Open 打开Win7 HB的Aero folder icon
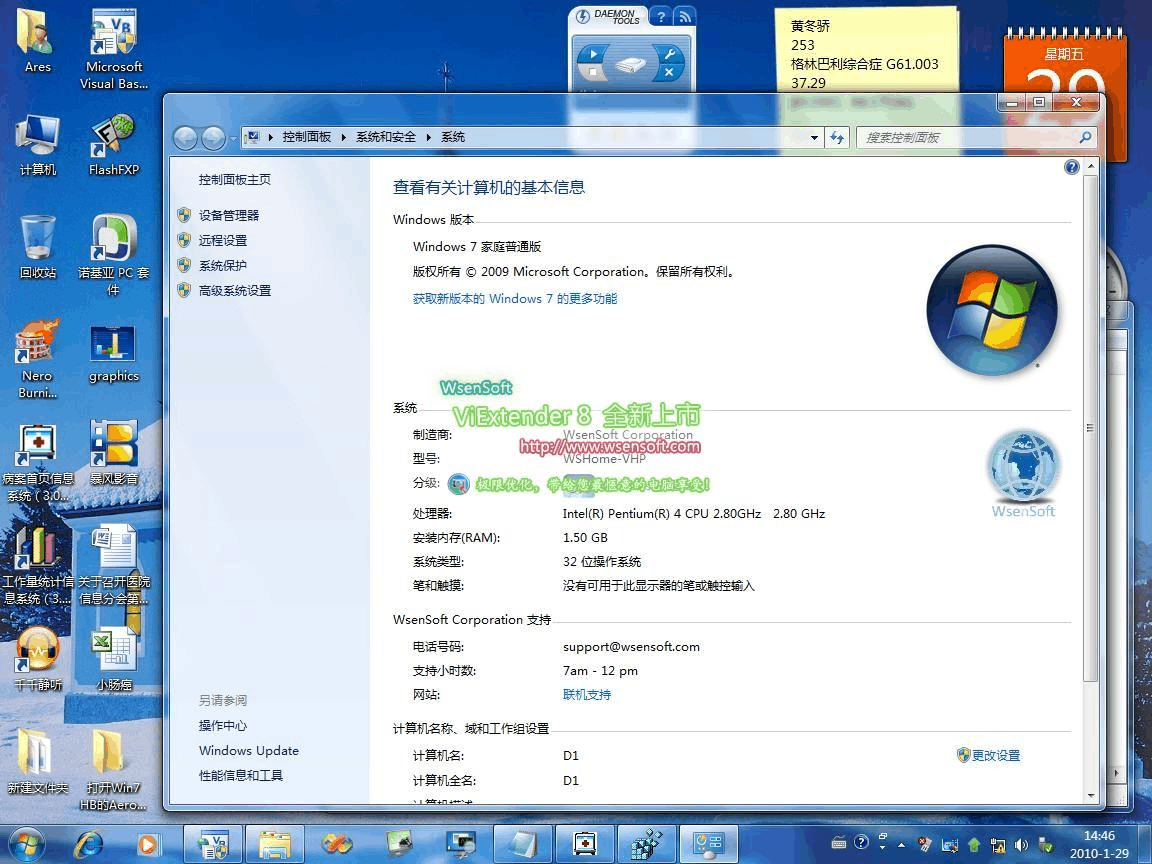The width and height of the screenshot is (1152, 864). point(113,770)
